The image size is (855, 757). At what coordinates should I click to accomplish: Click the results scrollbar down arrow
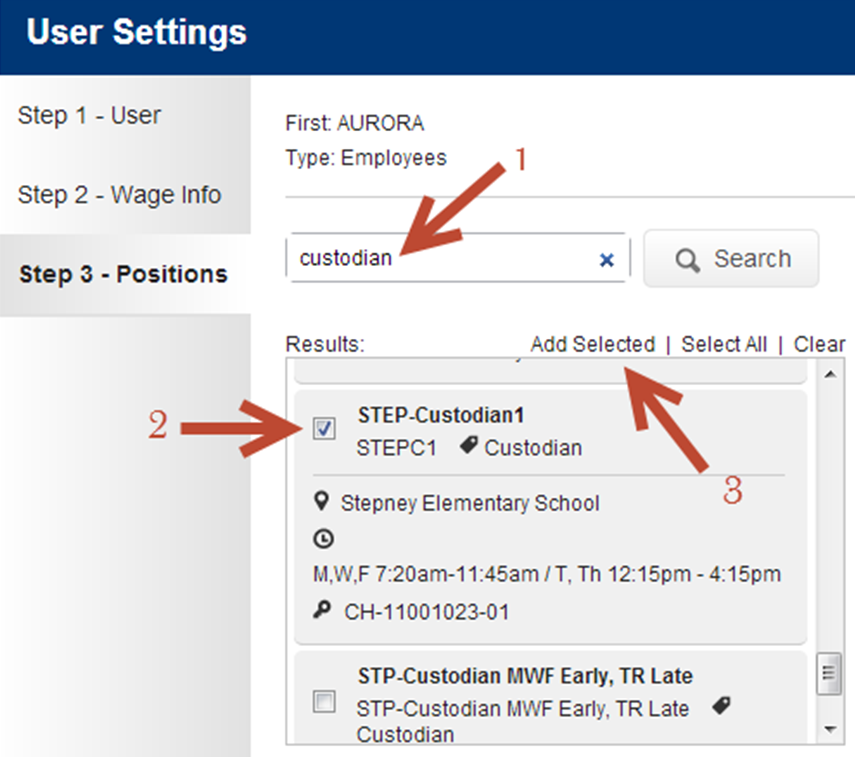point(830,729)
